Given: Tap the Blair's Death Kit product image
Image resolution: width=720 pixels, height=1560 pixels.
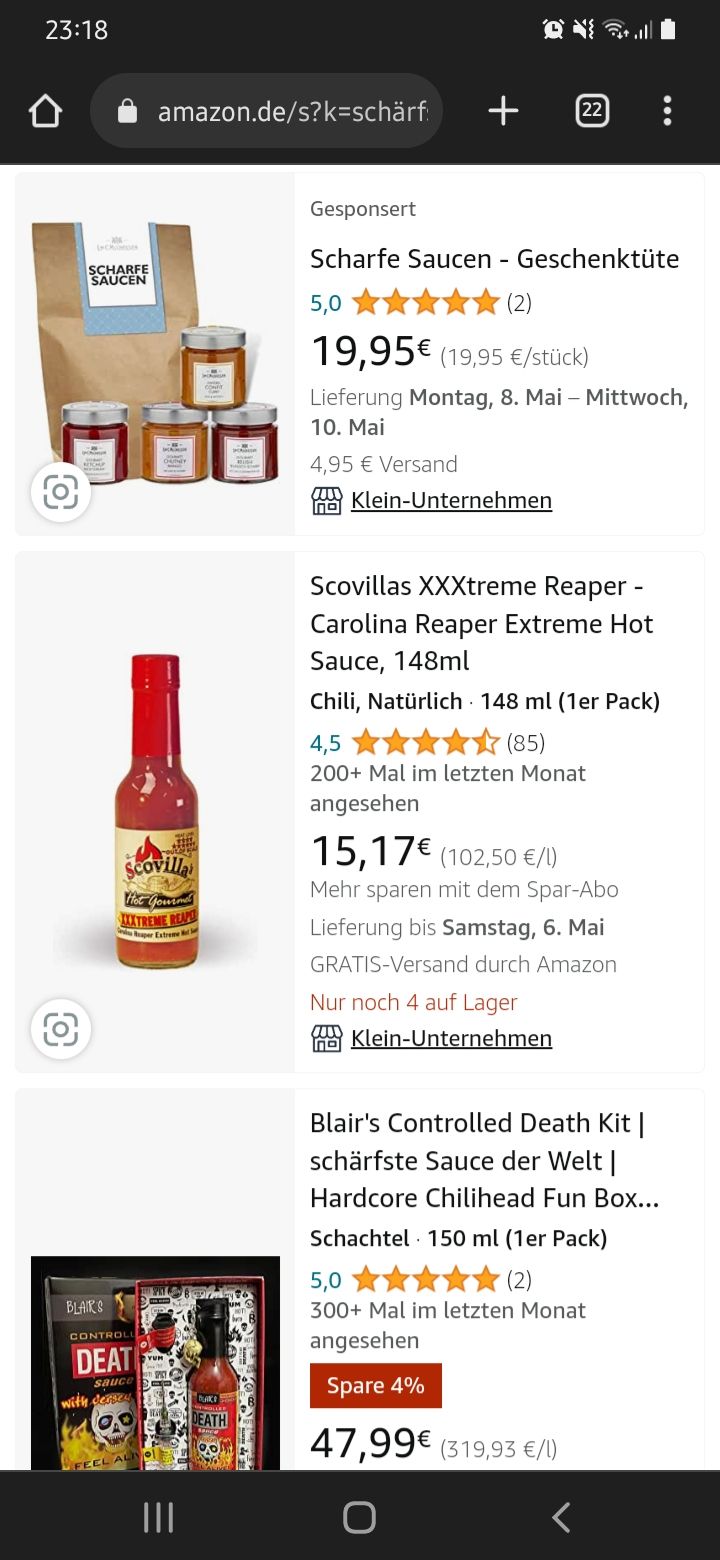Looking at the screenshot, I should (x=155, y=1362).
